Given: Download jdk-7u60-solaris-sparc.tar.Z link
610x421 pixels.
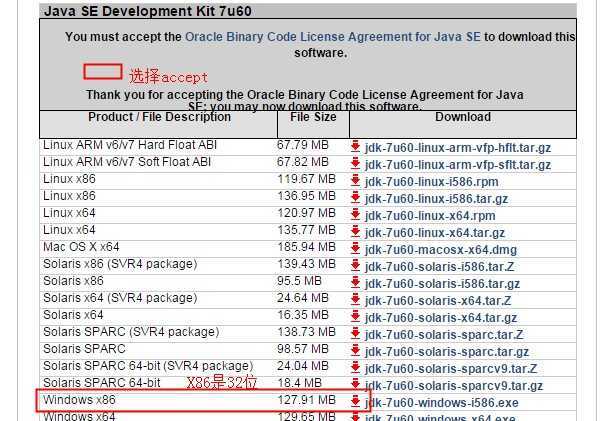Looking at the screenshot, I should pyautogui.click(x=444, y=335).
